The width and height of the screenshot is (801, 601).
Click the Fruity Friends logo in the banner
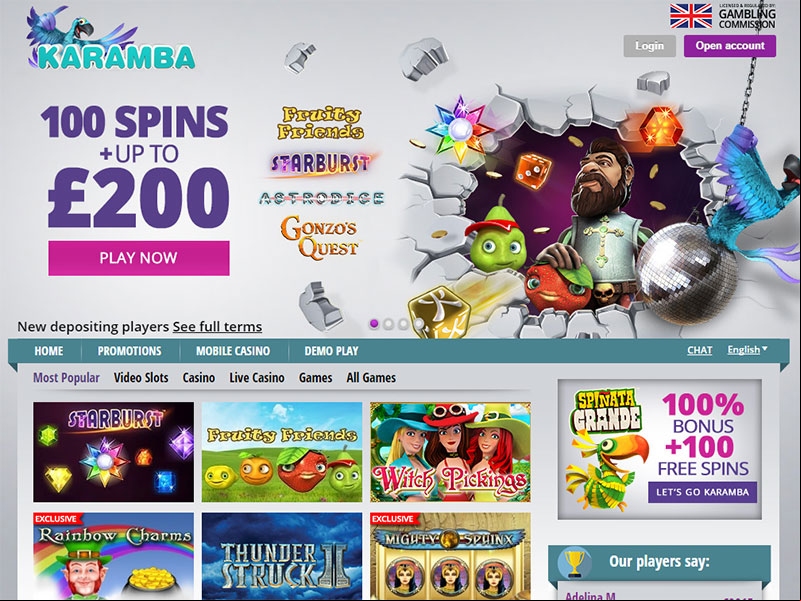(320, 123)
